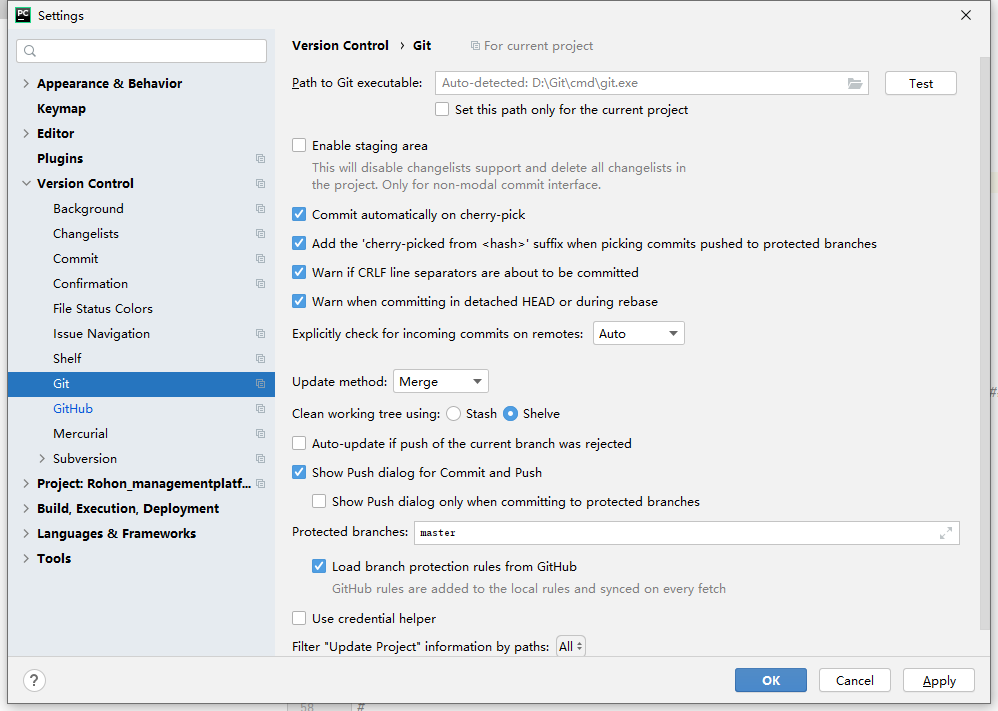Check 'Show Push dialog only when committing to protected branches'
This screenshot has height=711, width=998.
pos(319,502)
